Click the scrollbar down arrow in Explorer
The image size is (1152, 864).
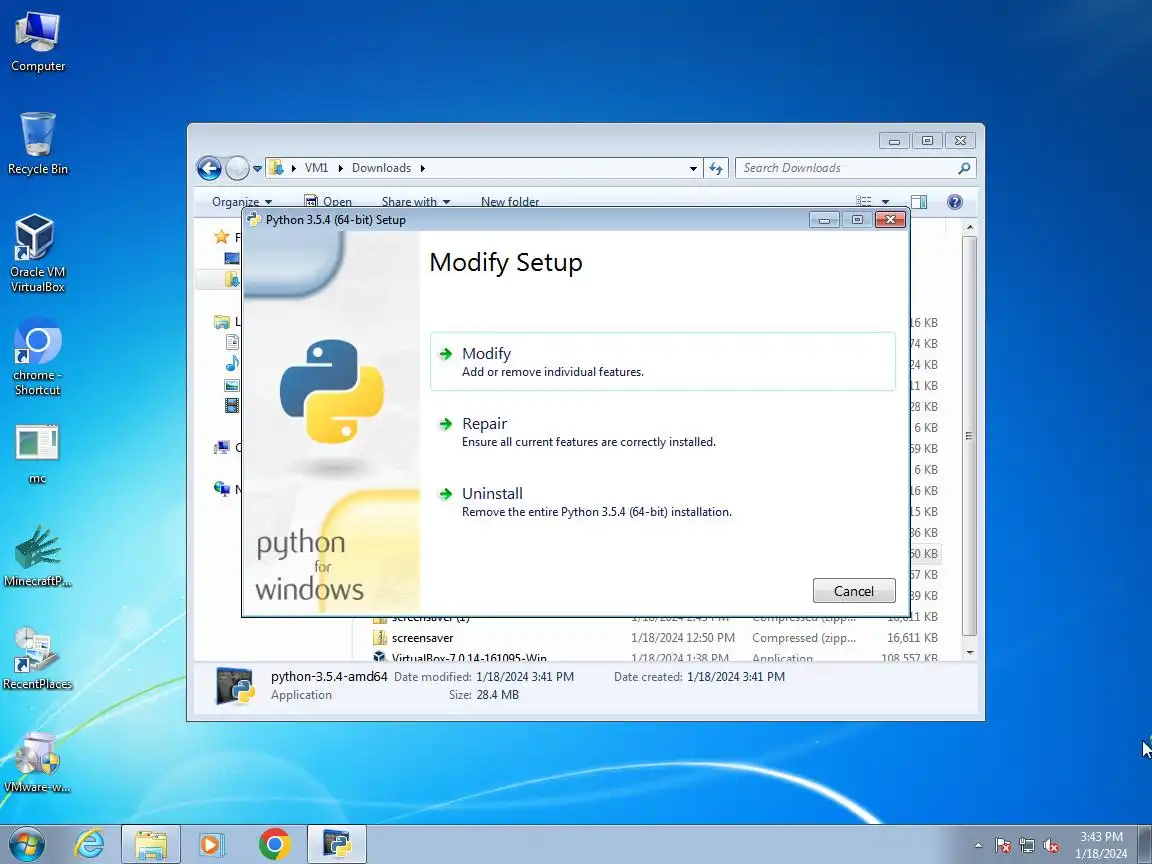(970, 652)
